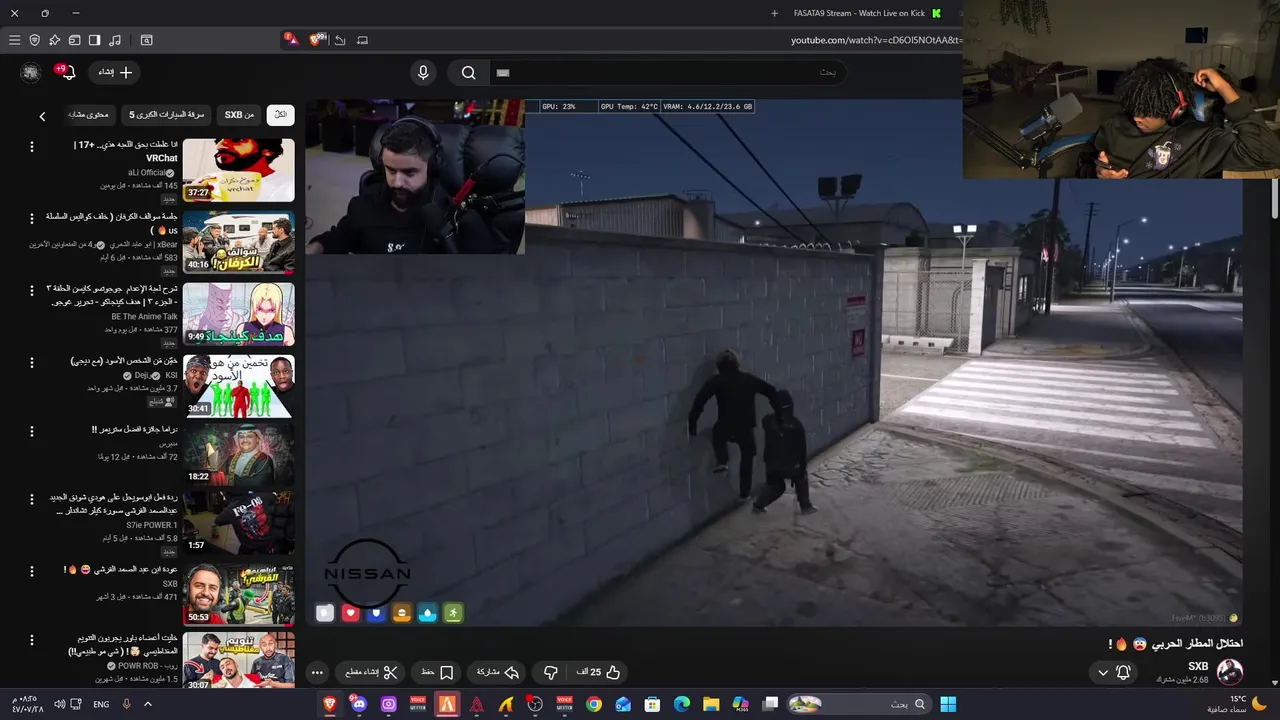The height and width of the screenshot is (720, 1280).
Task: Open the 50:53 SXB video thumbnail
Action: click(239, 594)
